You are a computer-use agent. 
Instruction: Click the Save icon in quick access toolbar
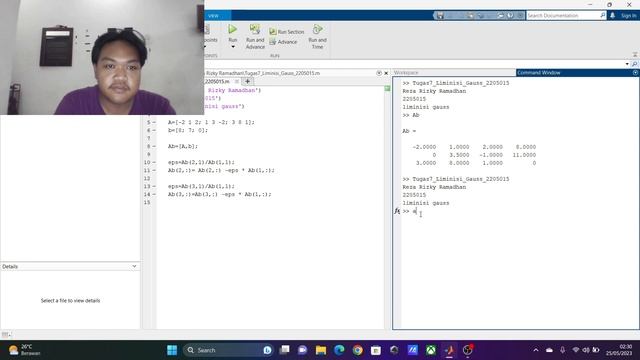coord(440,16)
